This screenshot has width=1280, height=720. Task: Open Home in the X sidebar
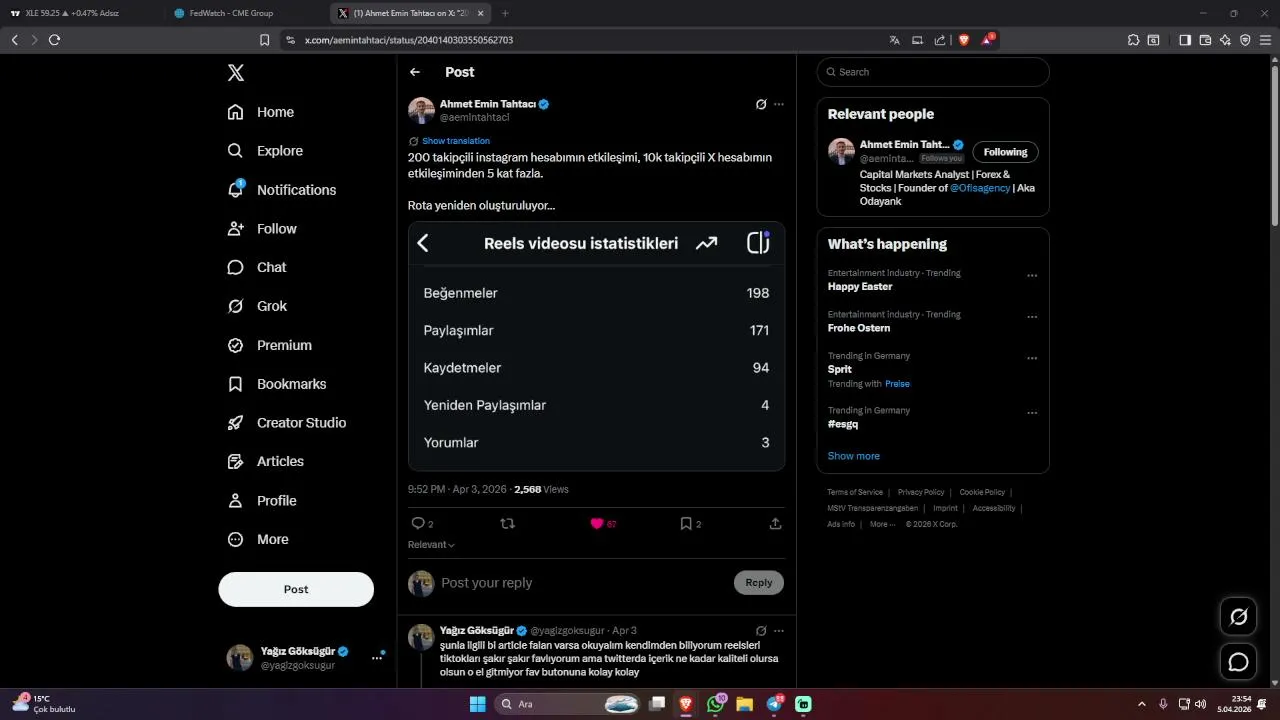pos(261,112)
